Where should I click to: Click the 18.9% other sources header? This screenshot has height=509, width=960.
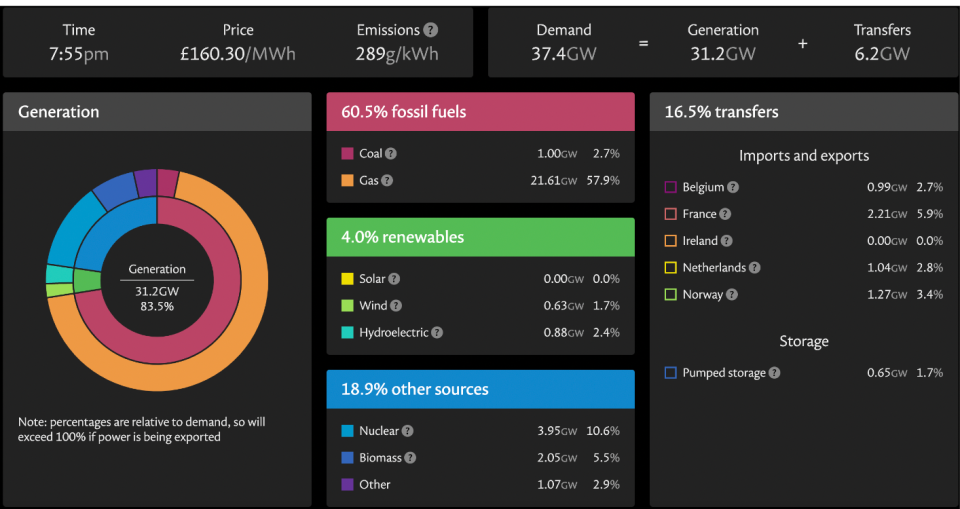click(480, 389)
